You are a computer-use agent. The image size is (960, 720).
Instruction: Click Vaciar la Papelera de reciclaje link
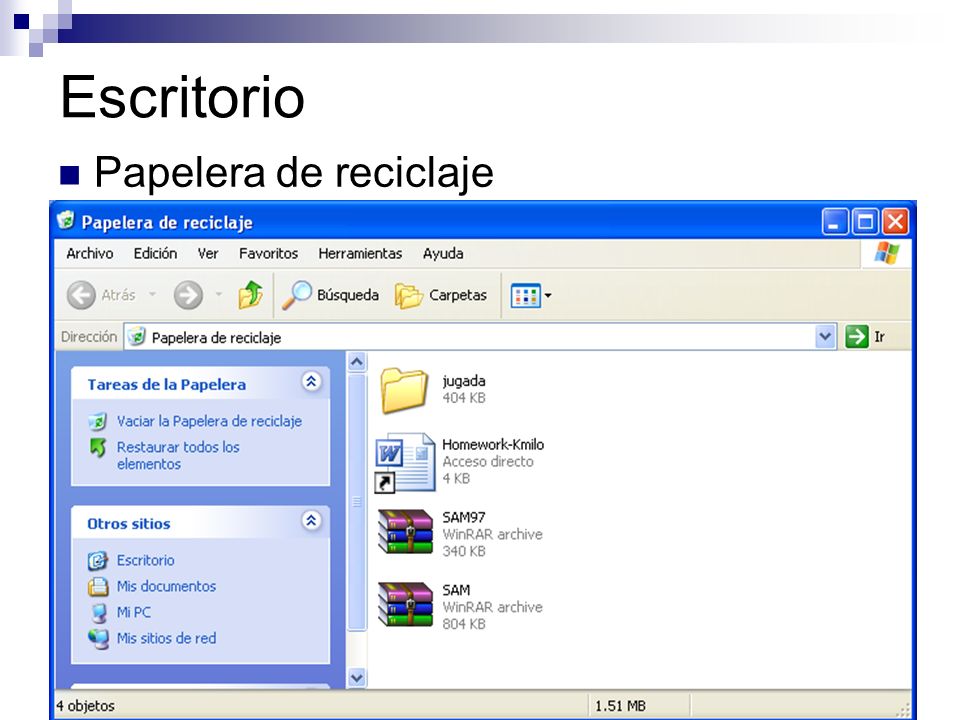(x=209, y=421)
